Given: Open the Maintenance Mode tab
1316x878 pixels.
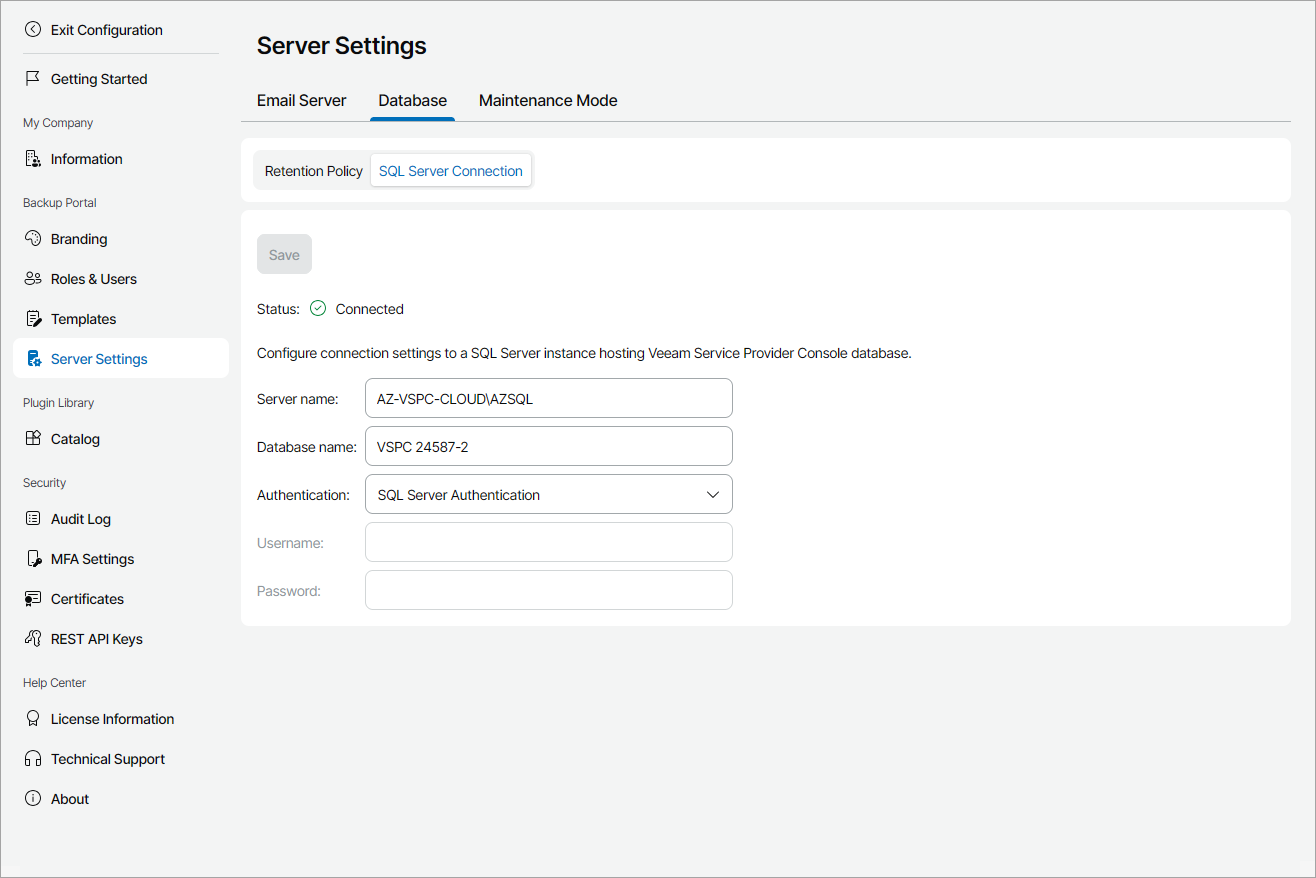Looking at the screenshot, I should pyautogui.click(x=548, y=101).
